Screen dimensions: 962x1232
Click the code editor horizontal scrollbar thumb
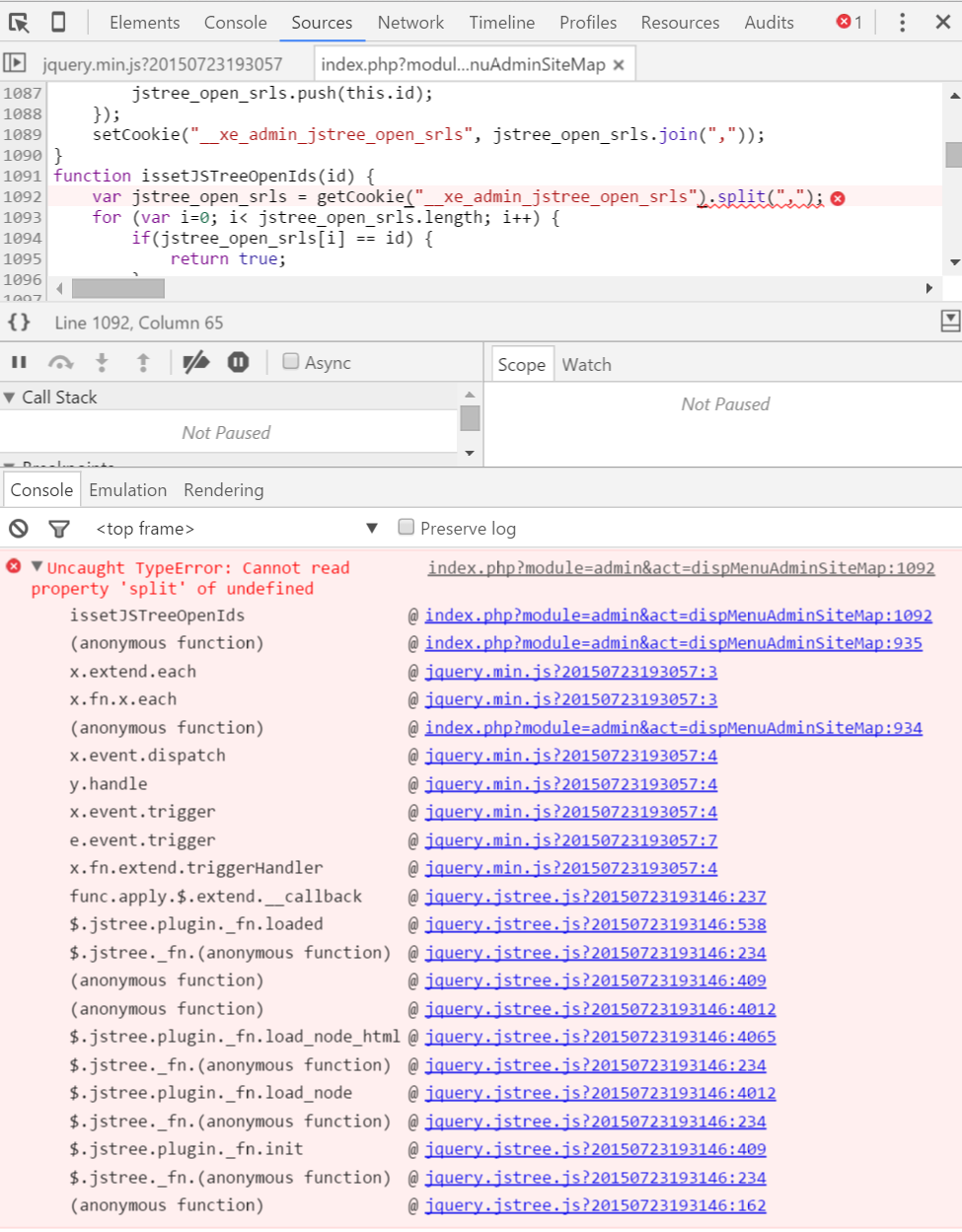[118, 288]
